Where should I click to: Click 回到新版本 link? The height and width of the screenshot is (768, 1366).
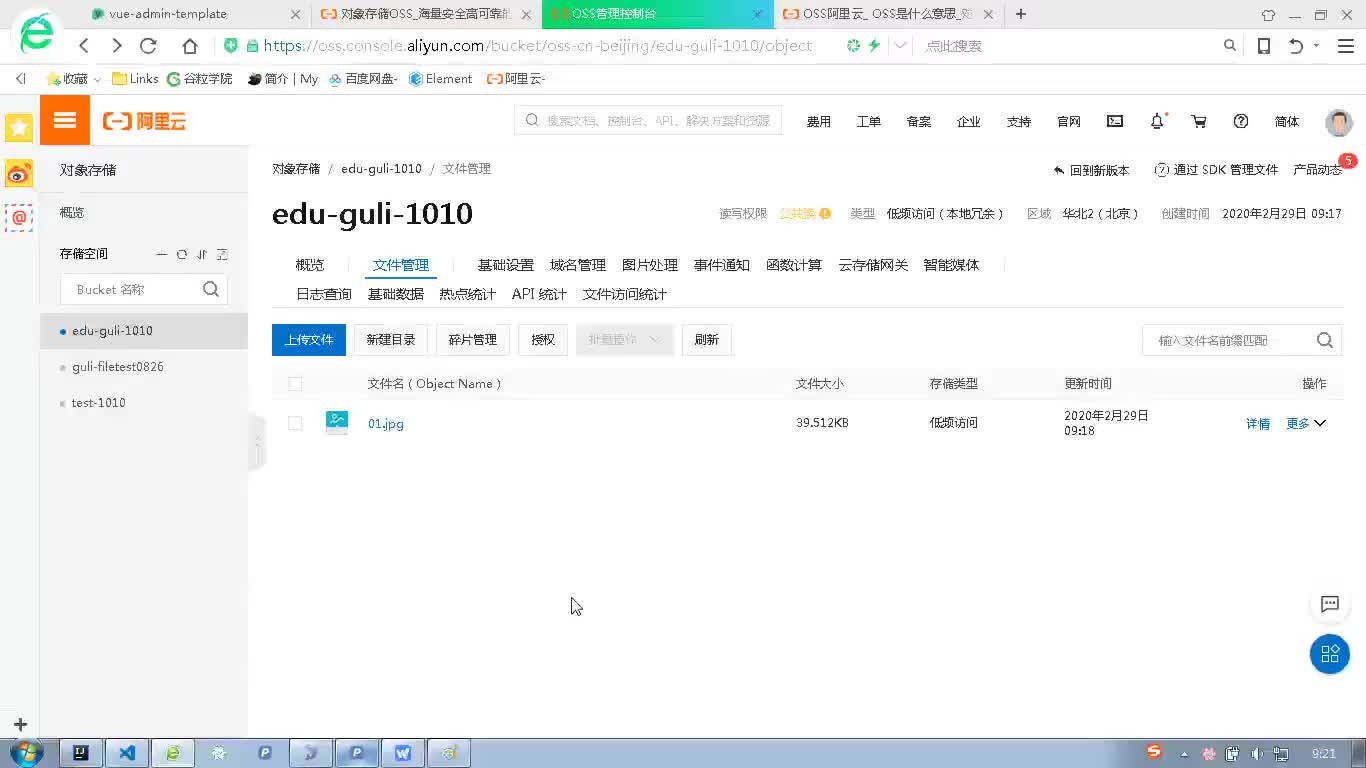coord(1092,170)
